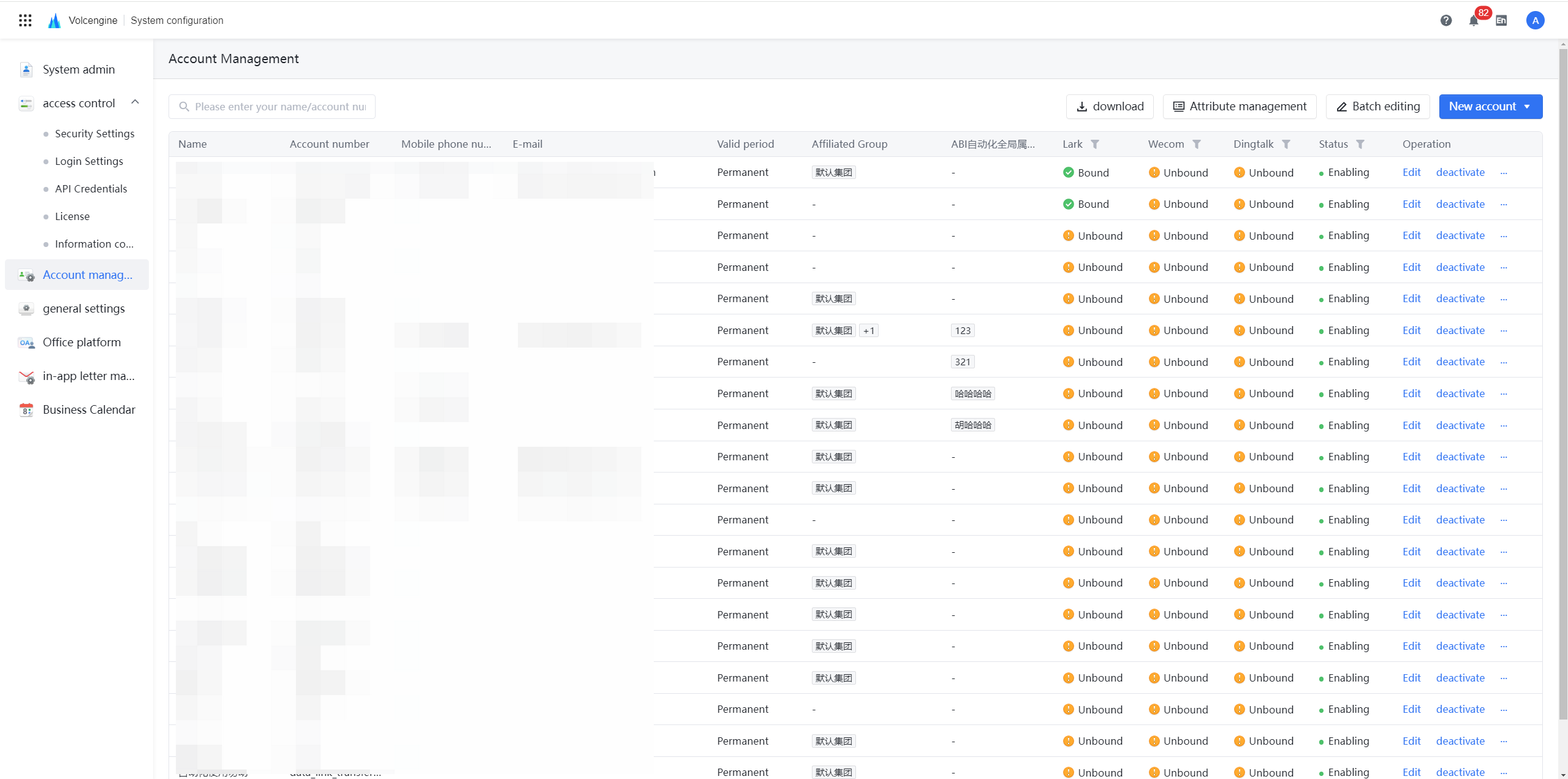The height and width of the screenshot is (779, 1568).
Task: Click the Office platform sidebar icon
Action: 26,343
